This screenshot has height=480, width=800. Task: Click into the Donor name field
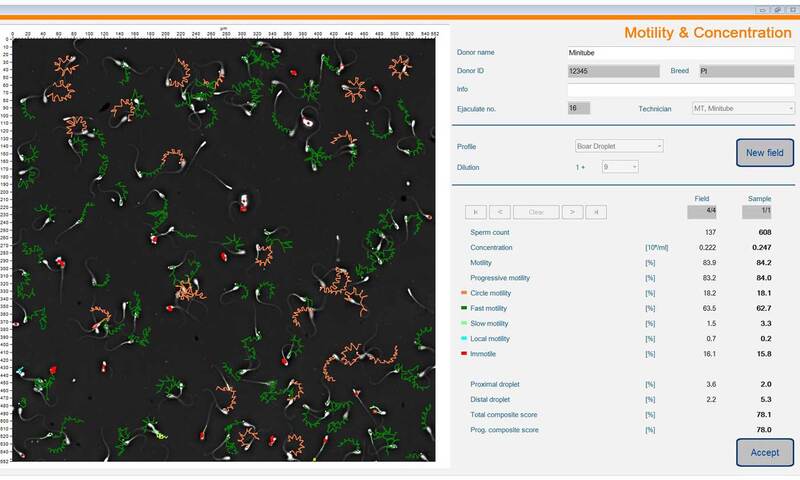680,53
